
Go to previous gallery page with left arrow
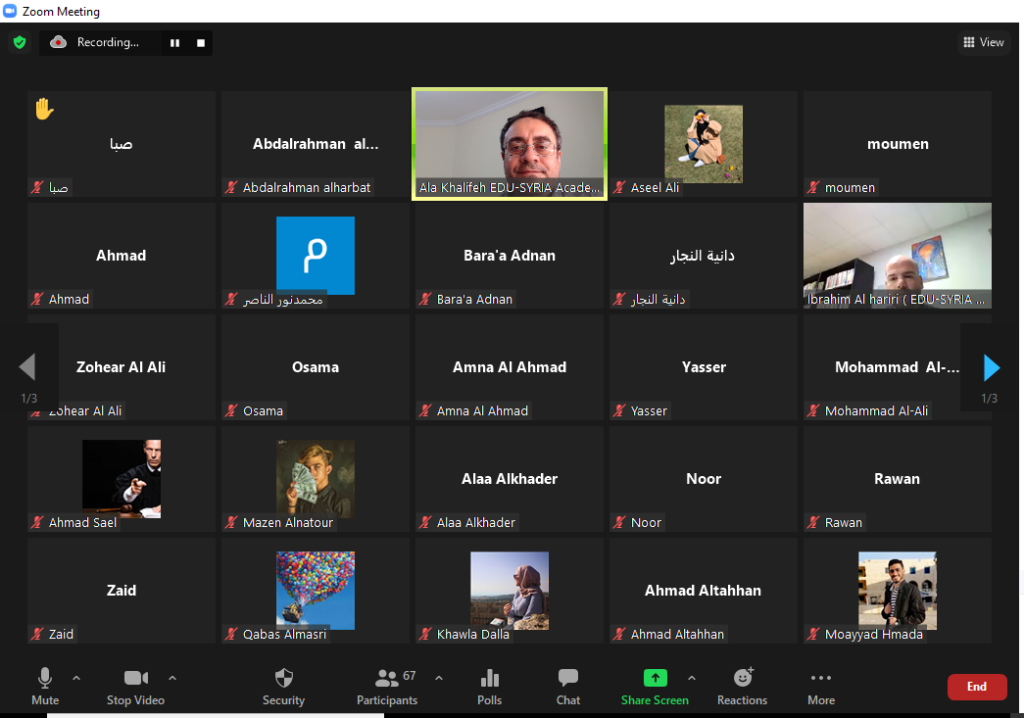(28, 368)
